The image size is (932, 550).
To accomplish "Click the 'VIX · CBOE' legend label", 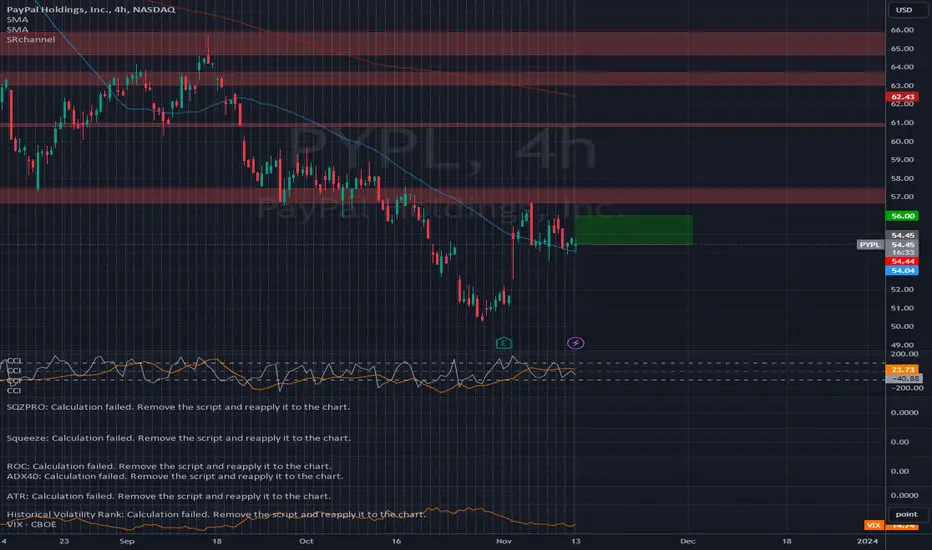I will click(32, 524).
